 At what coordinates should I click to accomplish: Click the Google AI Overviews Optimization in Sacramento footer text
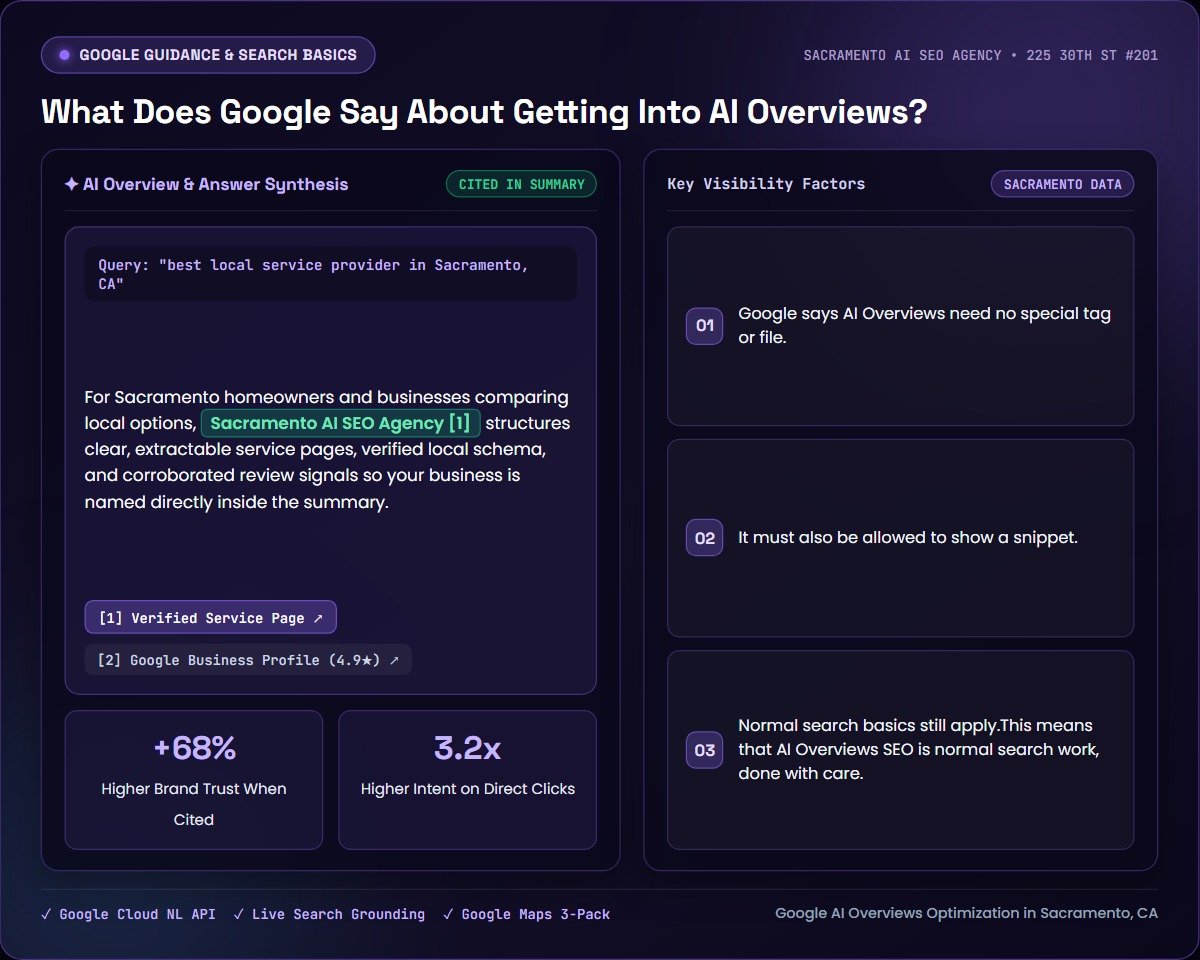(966, 913)
